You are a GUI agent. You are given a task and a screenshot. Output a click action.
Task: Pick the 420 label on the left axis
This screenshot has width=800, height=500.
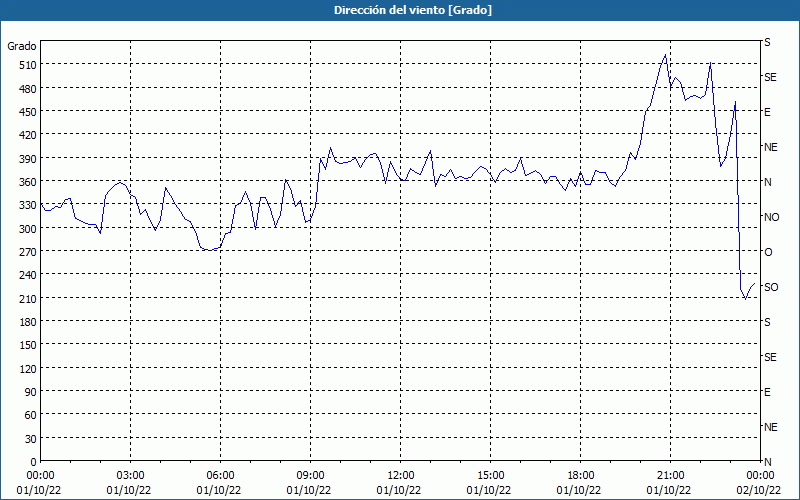coord(28,135)
